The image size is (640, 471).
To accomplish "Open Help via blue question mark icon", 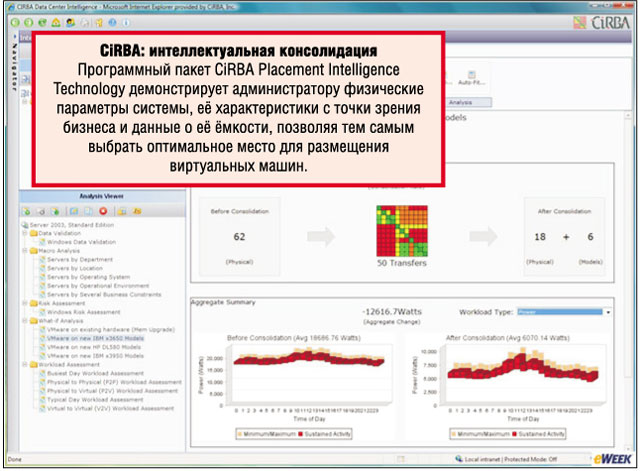I will (112, 23).
